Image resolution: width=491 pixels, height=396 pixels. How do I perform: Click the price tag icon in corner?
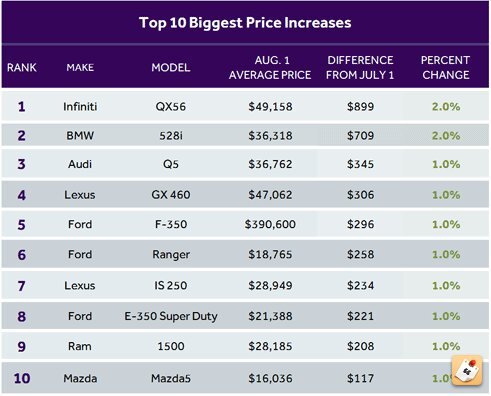tap(467, 370)
